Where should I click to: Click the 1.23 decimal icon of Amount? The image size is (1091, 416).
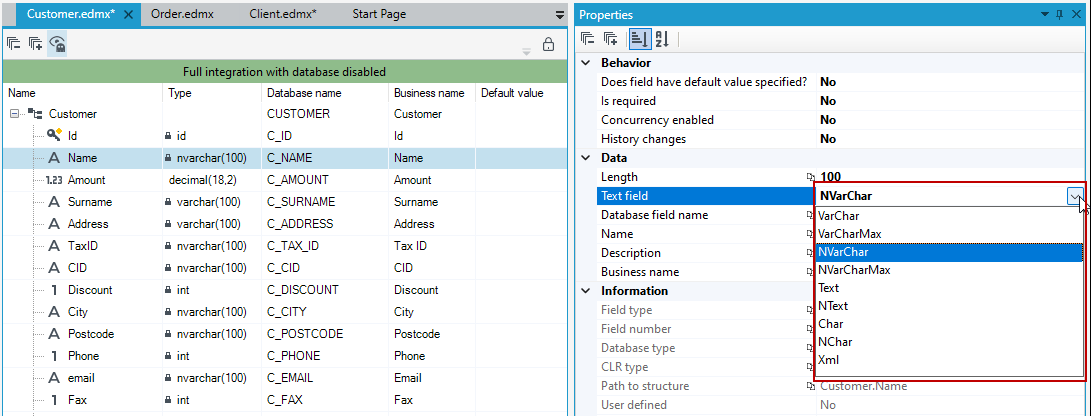coord(54,180)
